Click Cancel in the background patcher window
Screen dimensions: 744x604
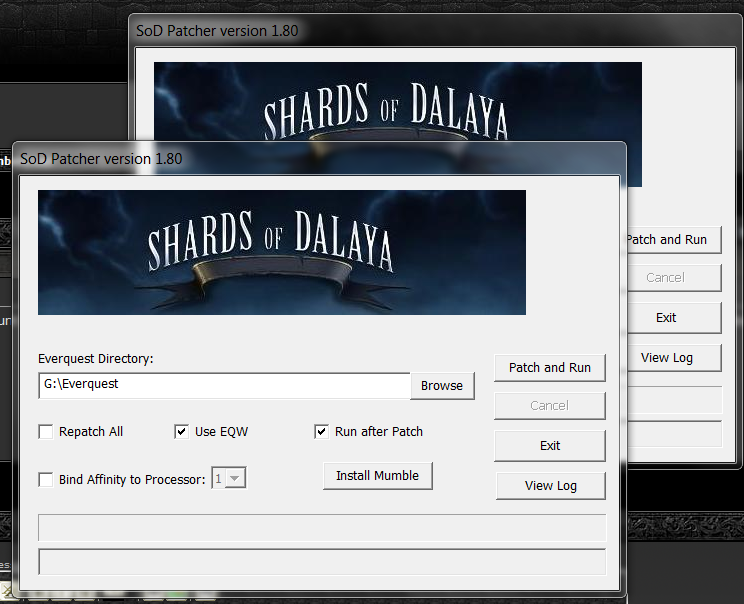tap(674, 278)
